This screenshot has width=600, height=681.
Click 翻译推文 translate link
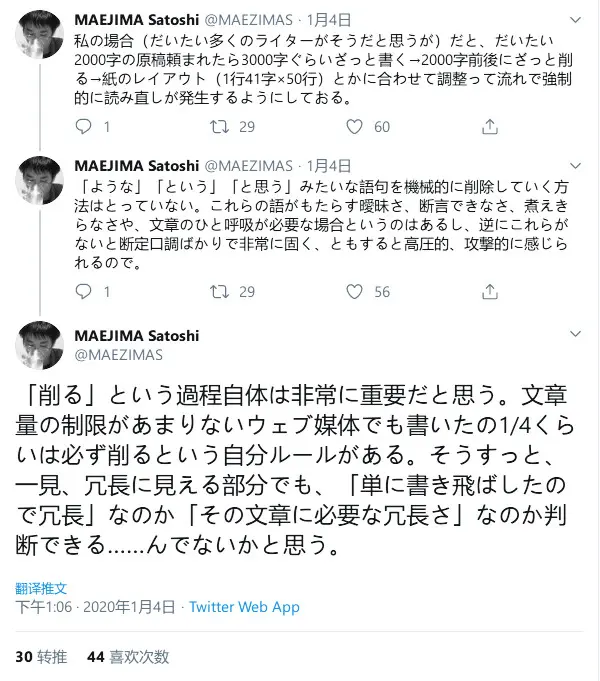tap(41, 588)
